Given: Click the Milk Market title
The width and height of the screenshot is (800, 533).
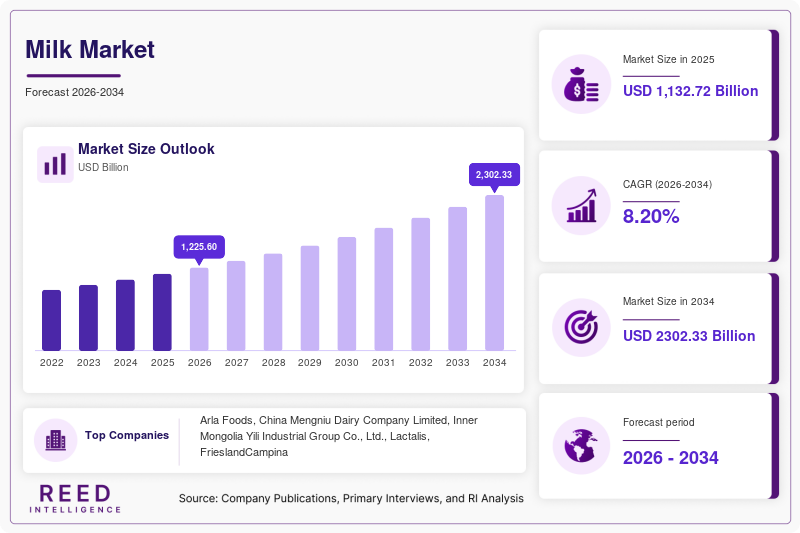Looking at the screenshot, I should click(90, 50).
